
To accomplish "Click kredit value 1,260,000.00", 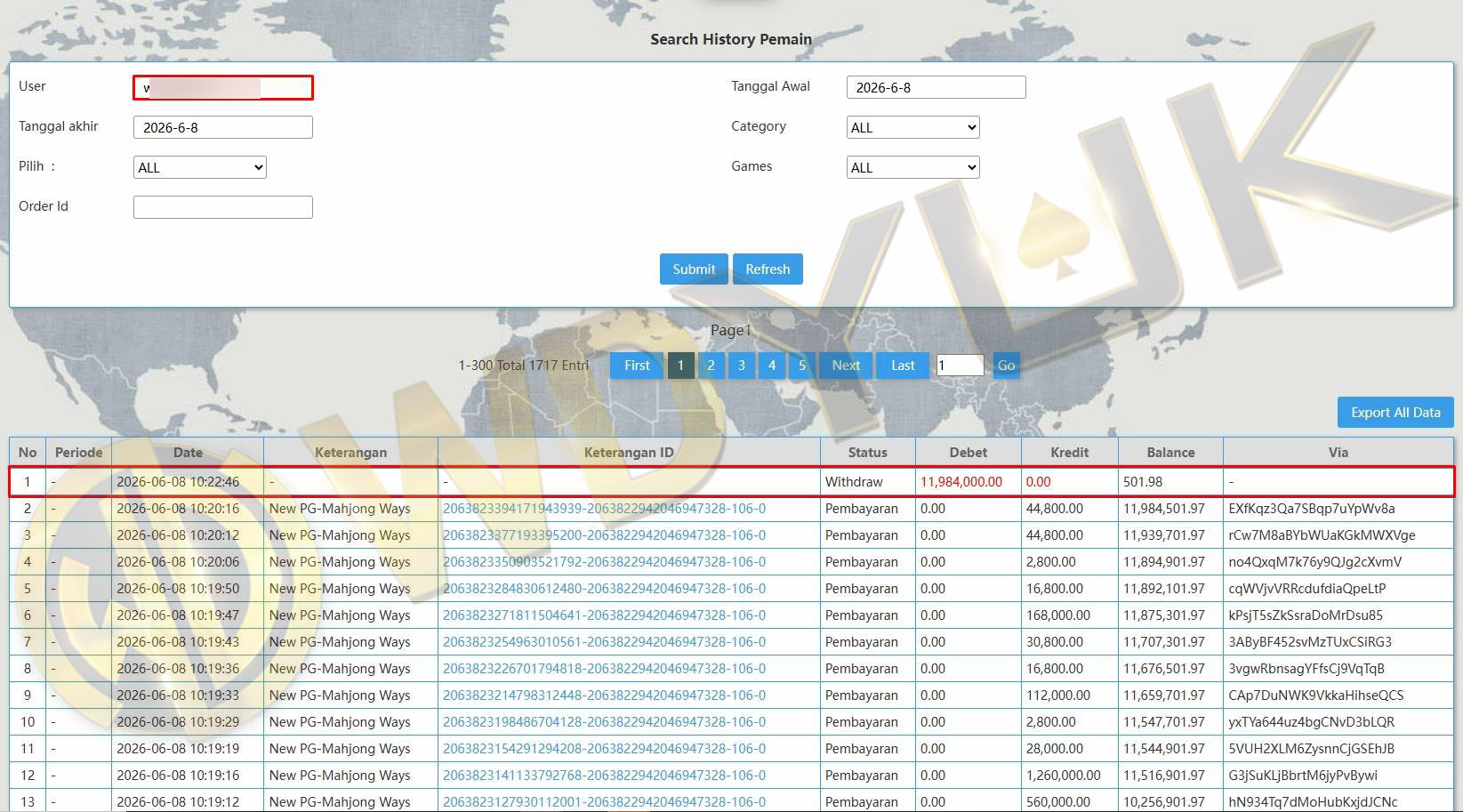I will point(1064,776).
